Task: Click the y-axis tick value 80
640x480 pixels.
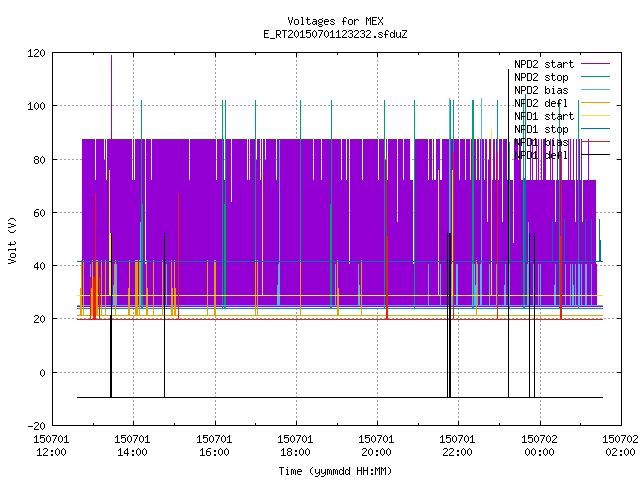Action: pyautogui.click(x=39, y=160)
